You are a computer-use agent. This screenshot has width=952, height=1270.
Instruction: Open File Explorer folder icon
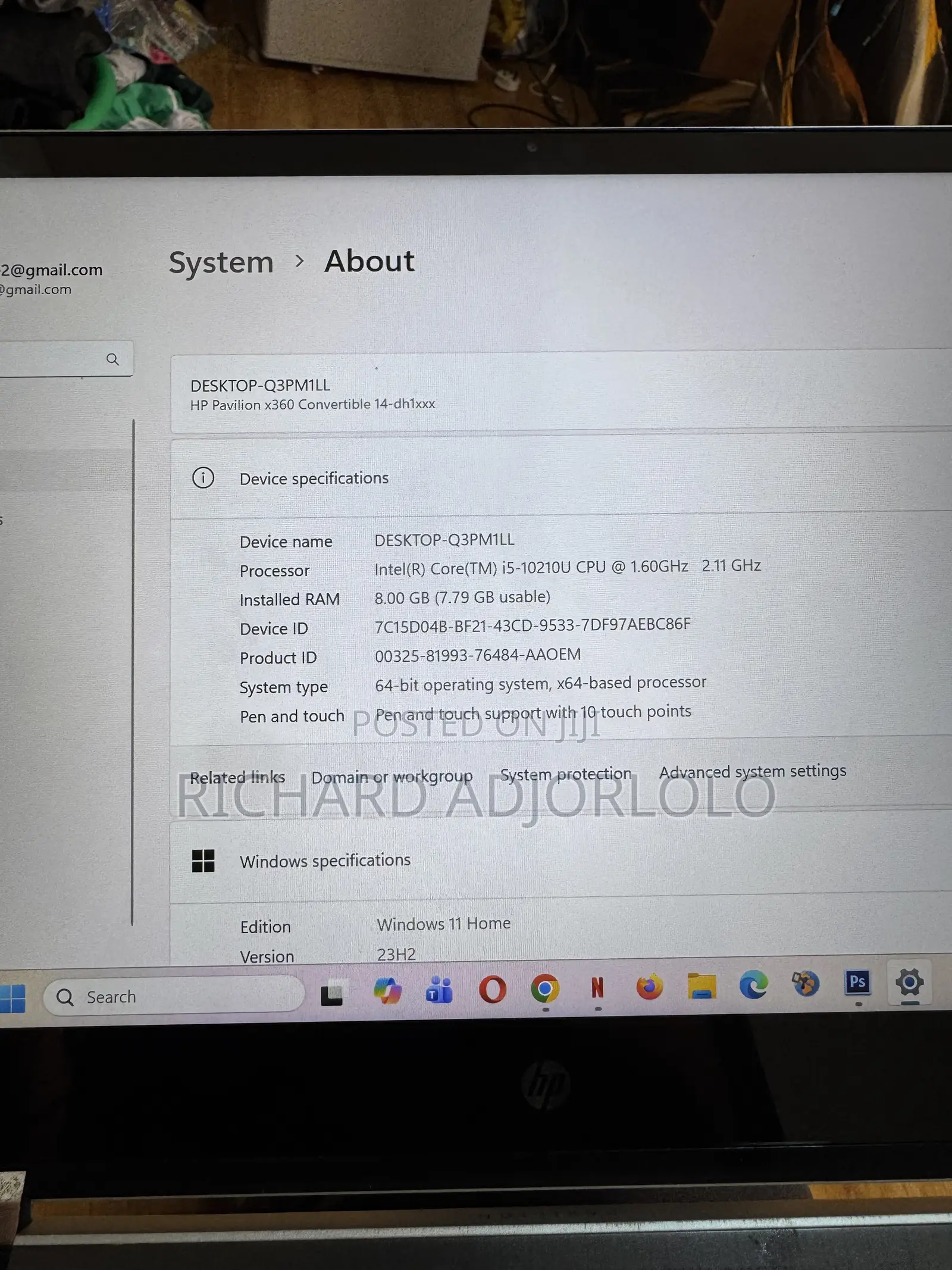(702, 986)
